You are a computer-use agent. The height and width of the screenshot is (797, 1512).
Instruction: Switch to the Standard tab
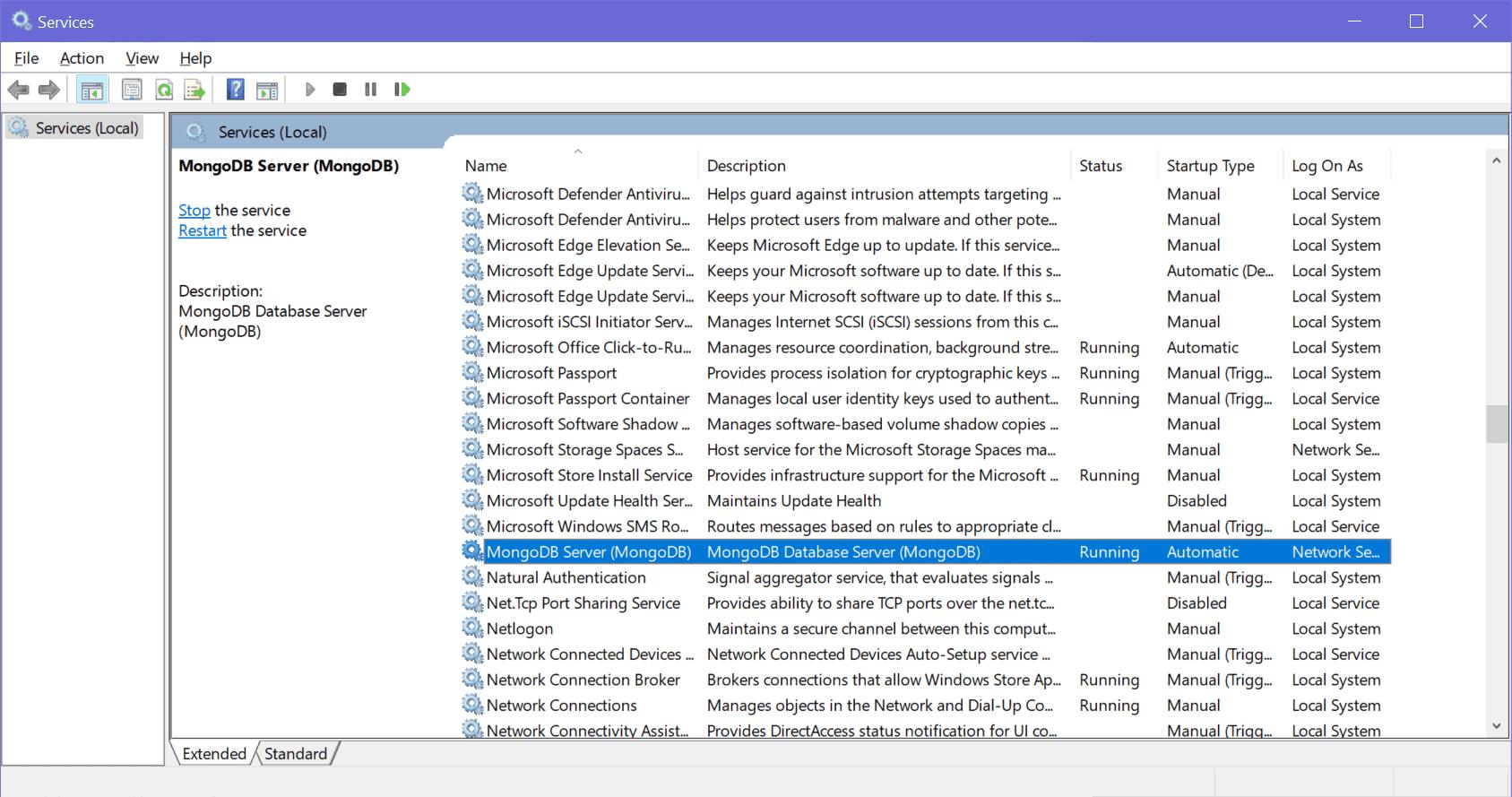(295, 754)
